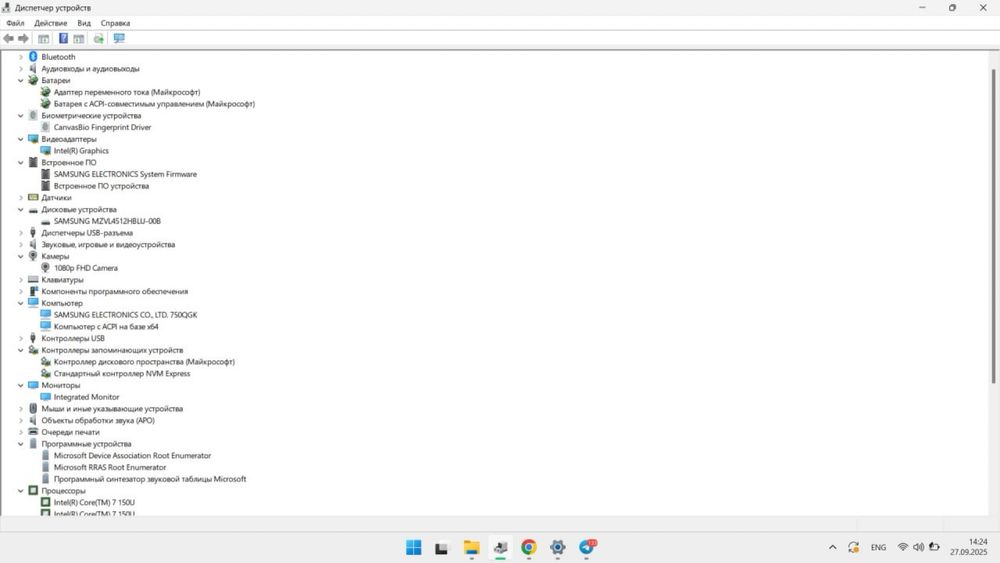Select Microsoft RRAS Root Enumerator
This screenshot has height=563, width=1000.
tap(110, 467)
